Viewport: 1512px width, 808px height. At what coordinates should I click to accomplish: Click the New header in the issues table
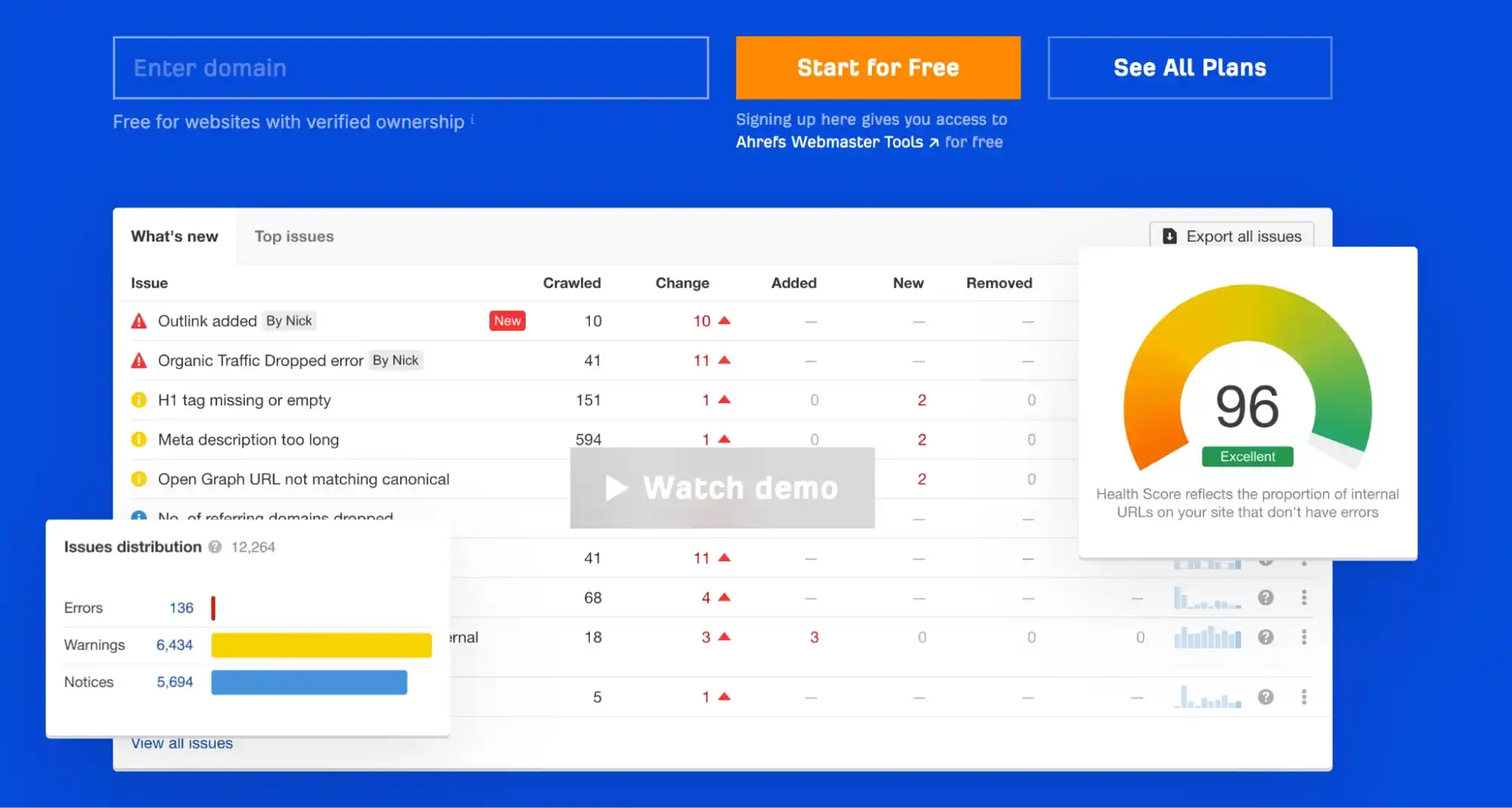tap(908, 283)
